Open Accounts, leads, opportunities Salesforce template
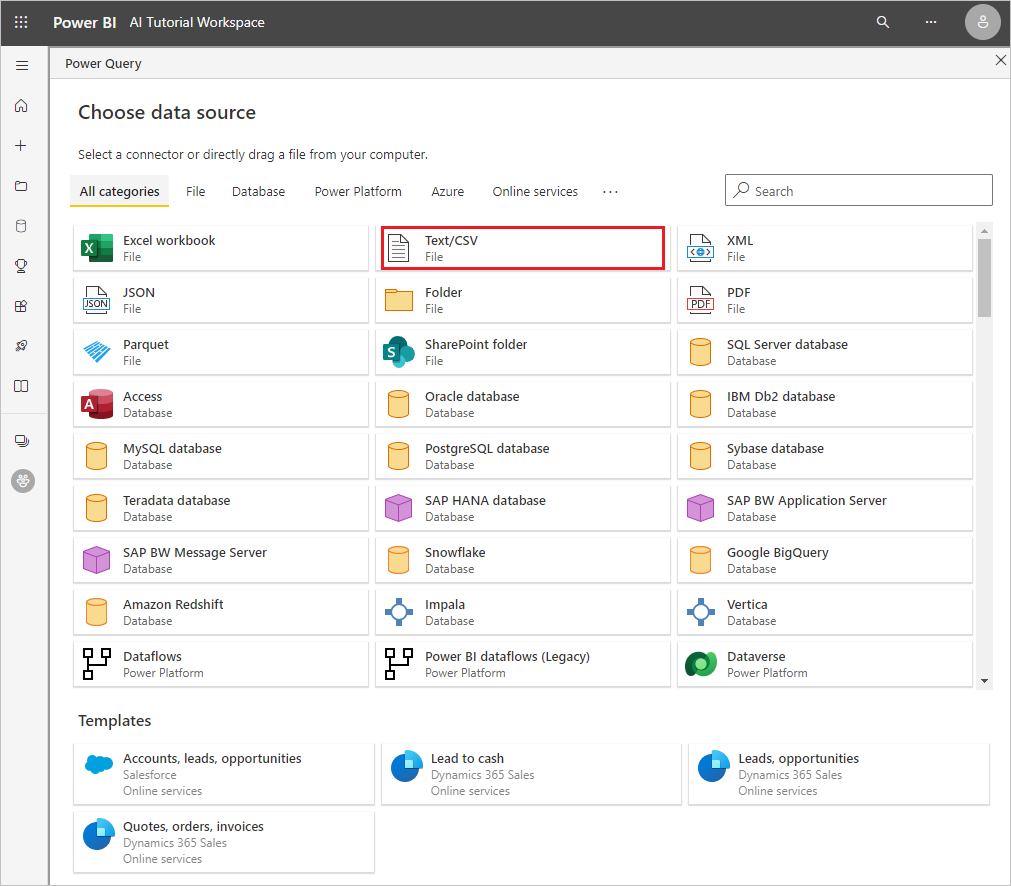The width and height of the screenshot is (1011, 886). click(224, 774)
